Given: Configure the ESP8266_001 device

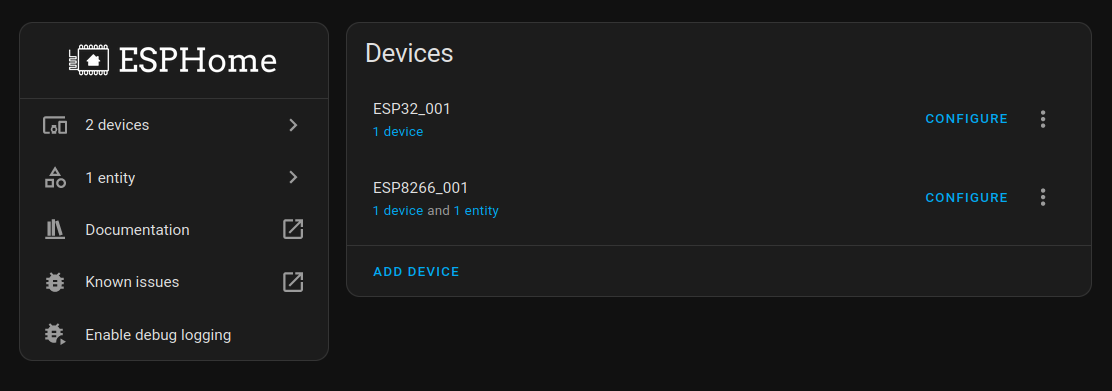Looking at the screenshot, I should click(967, 197).
